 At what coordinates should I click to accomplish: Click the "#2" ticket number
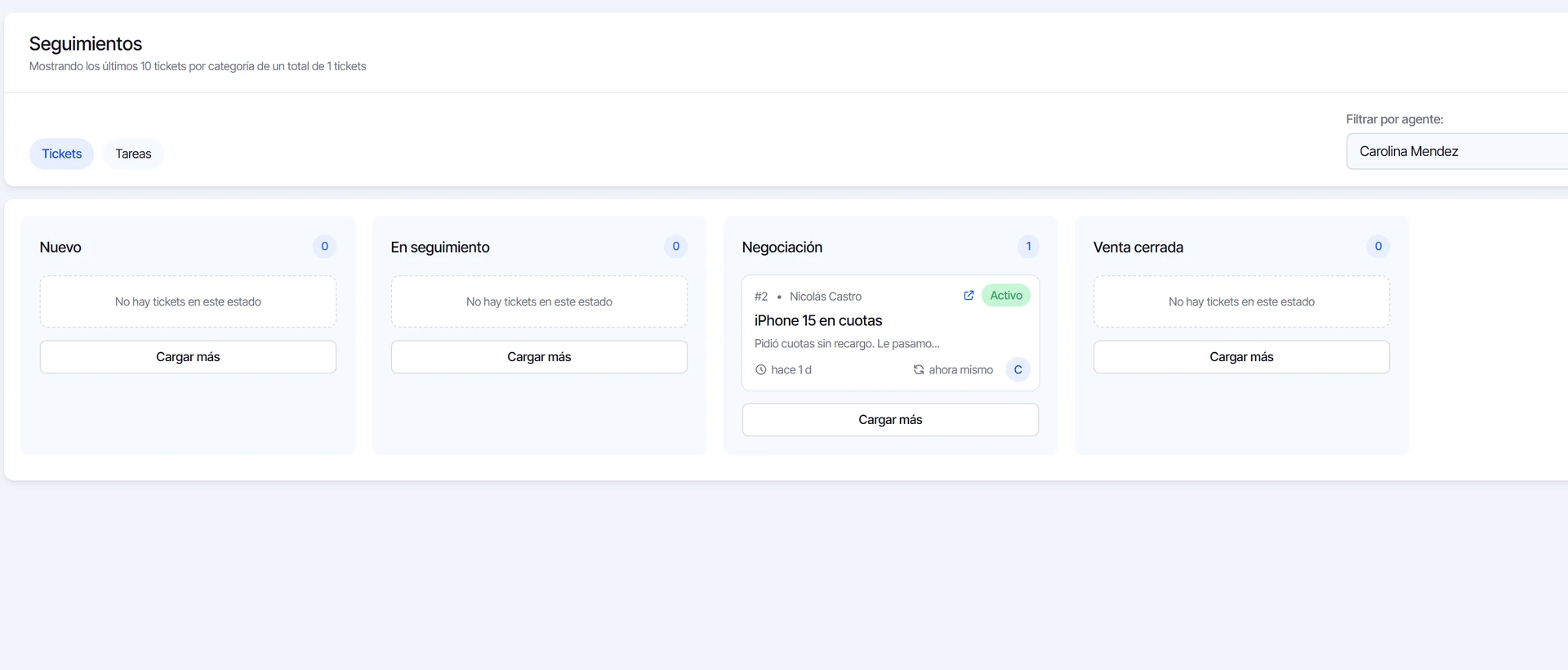pos(761,297)
